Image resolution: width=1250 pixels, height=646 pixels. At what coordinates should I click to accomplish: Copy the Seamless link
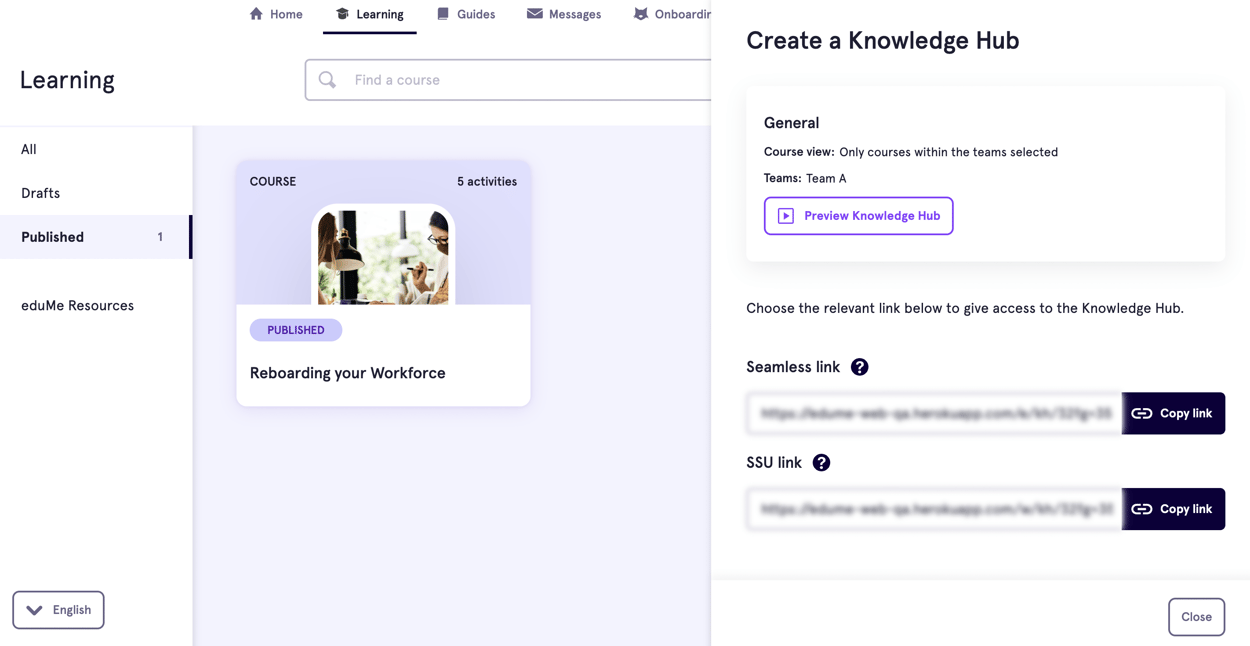tap(1173, 413)
